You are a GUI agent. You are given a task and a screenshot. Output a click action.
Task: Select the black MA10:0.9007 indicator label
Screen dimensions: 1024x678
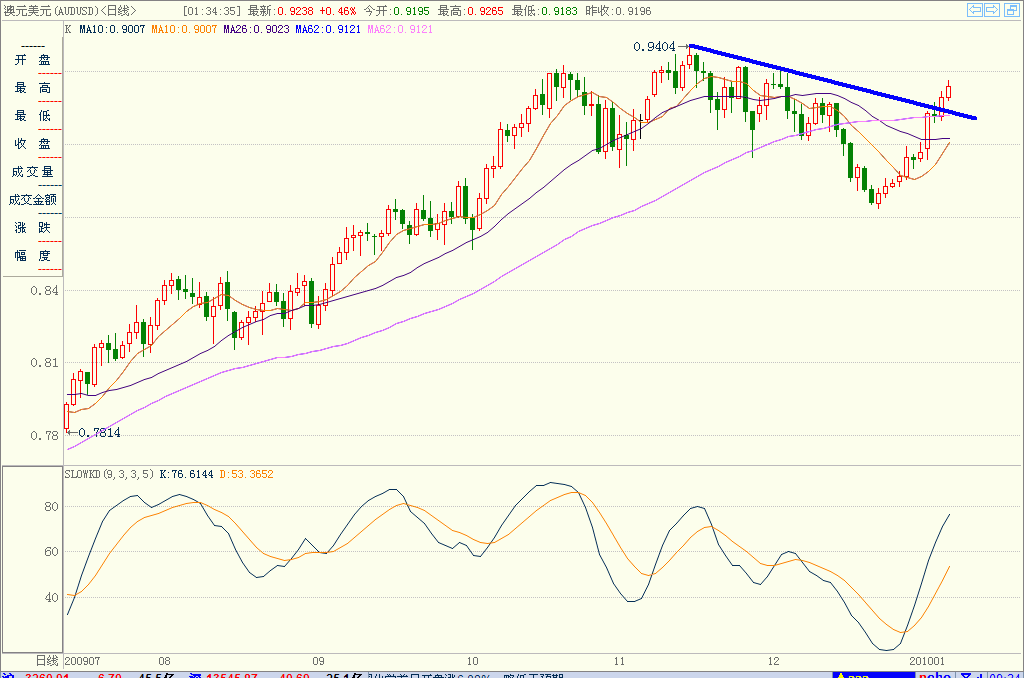(112, 29)
